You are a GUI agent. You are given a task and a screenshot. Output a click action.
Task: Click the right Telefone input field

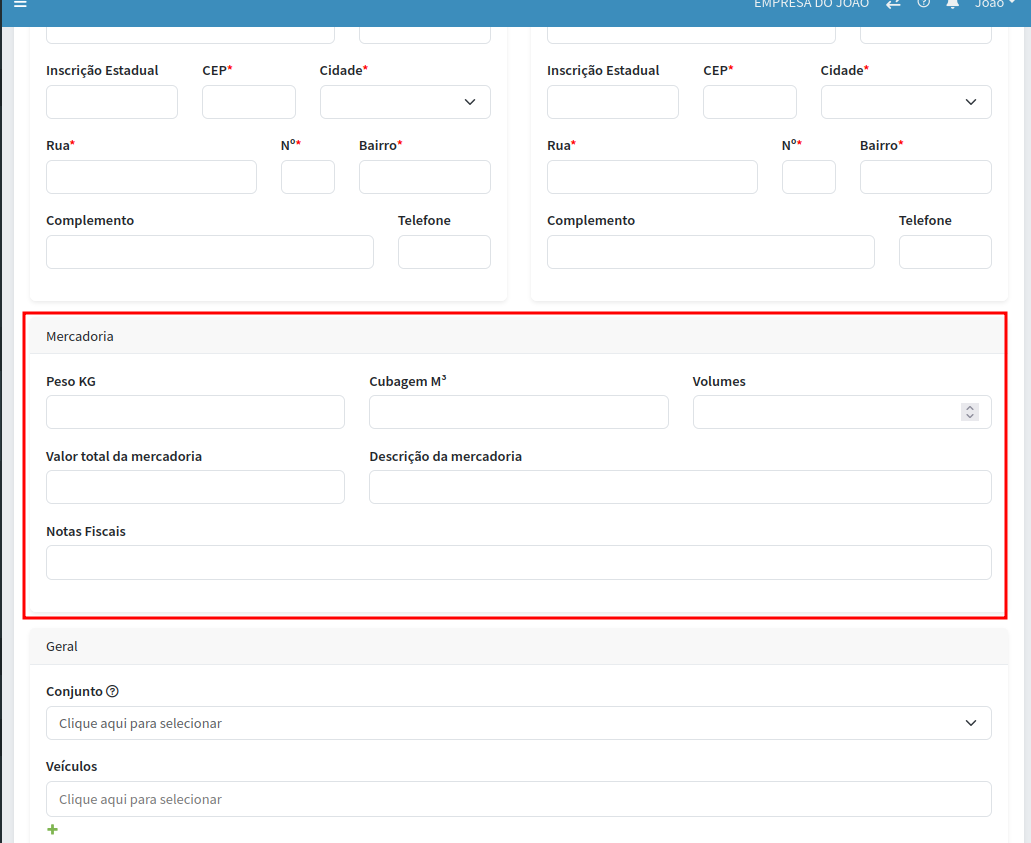945,252
